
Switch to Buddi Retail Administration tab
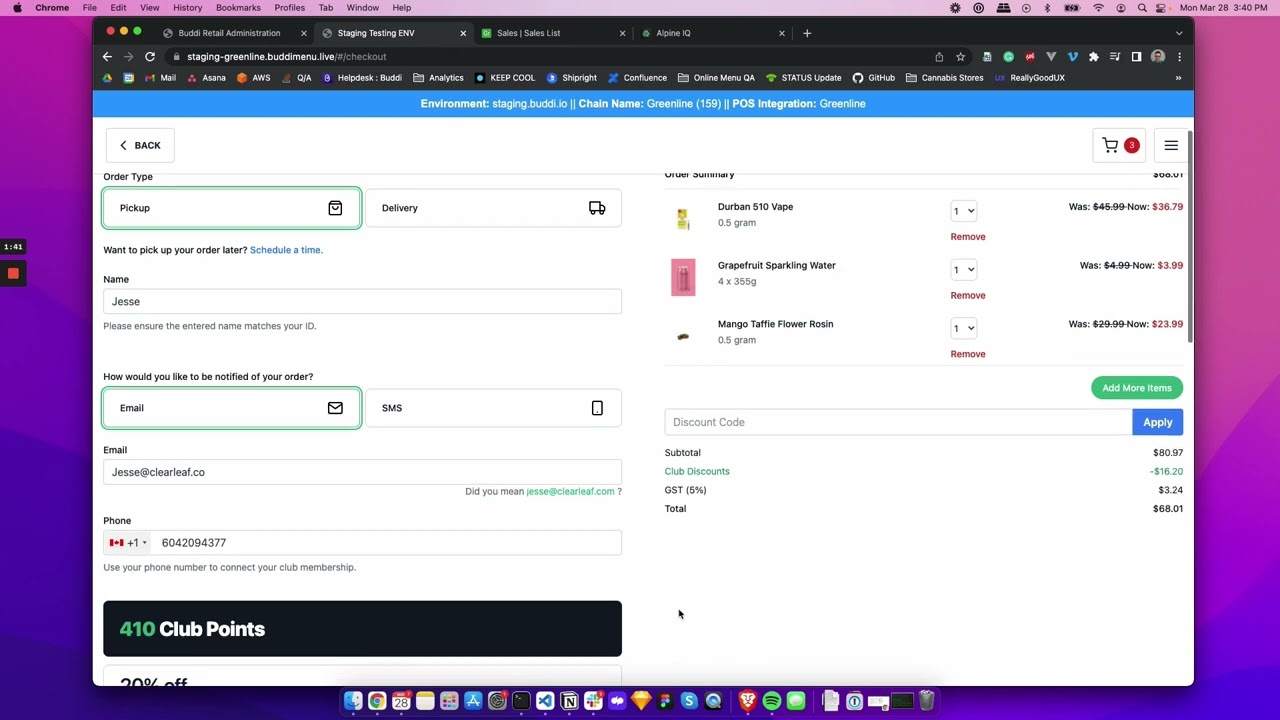click(x=230, y=33)
